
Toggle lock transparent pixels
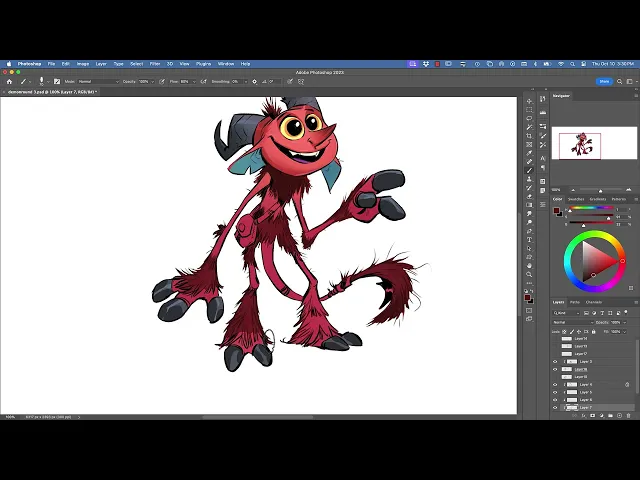click(x=564, y=332)
